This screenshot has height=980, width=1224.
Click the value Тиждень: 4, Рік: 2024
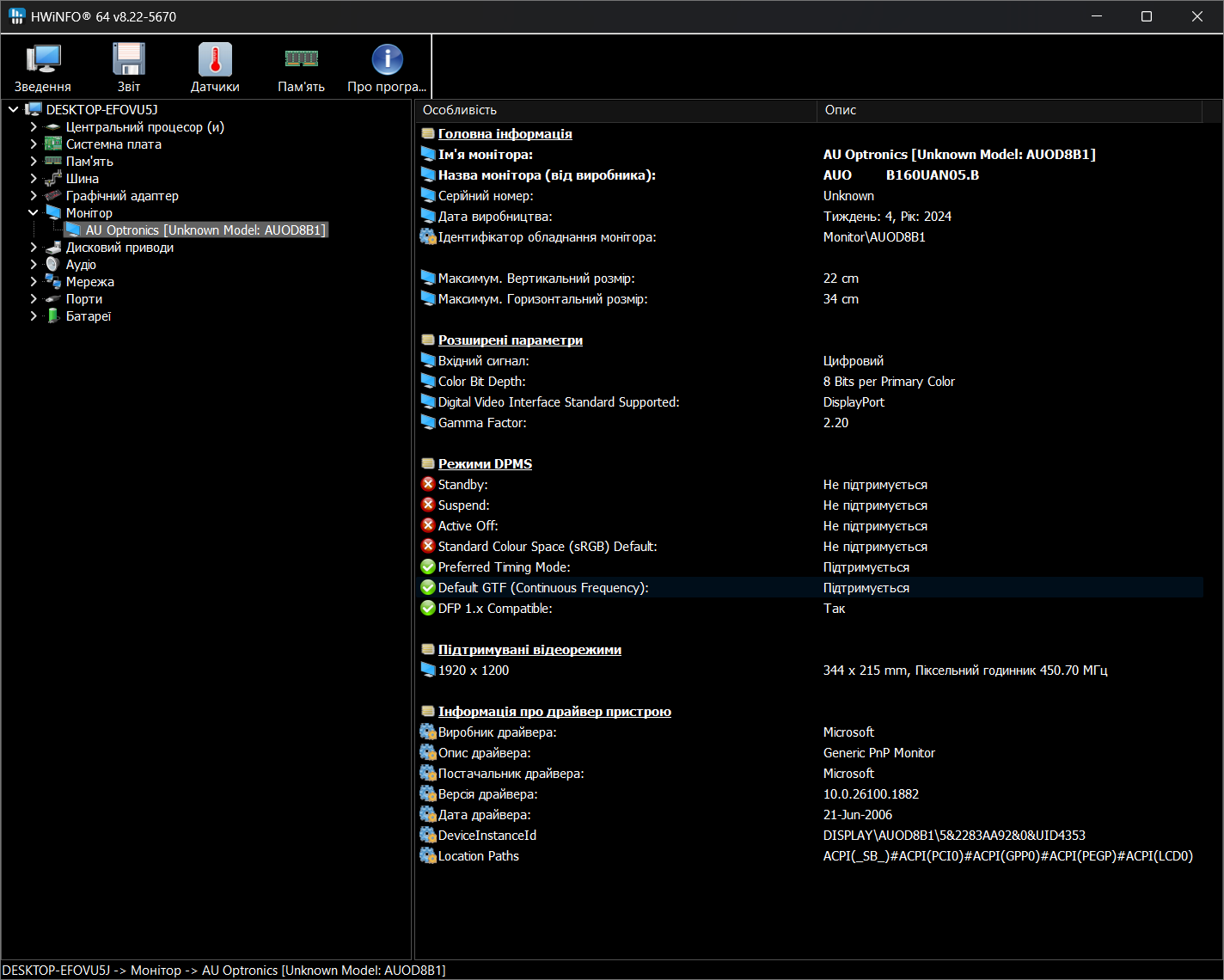point(887,216)
